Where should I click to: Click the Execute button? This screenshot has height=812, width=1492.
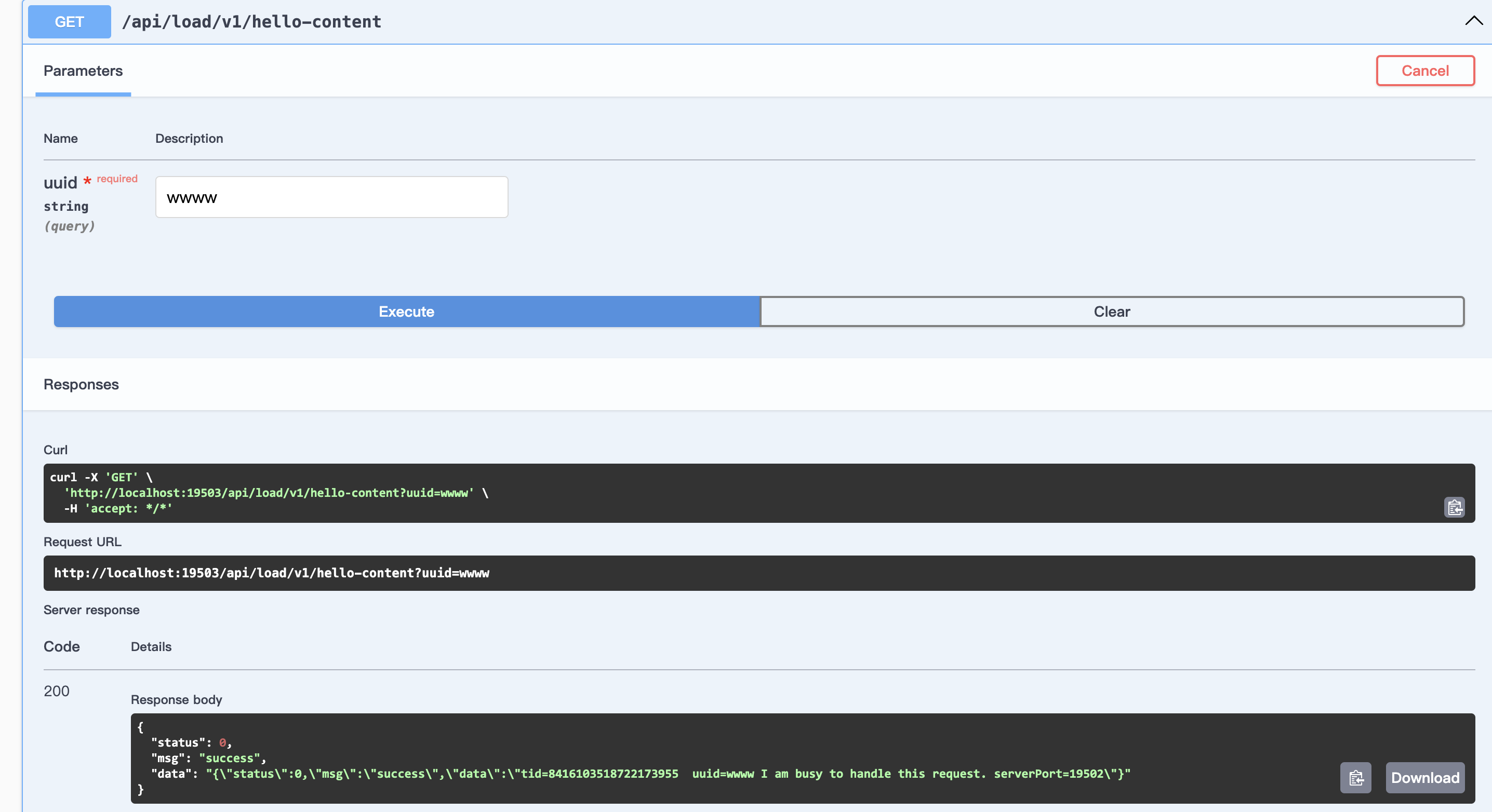[406, 312]
